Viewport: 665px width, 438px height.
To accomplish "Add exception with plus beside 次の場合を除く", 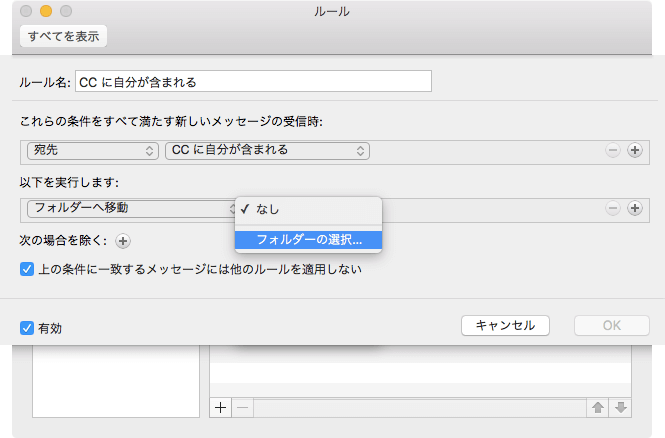I will click(123, 241).
